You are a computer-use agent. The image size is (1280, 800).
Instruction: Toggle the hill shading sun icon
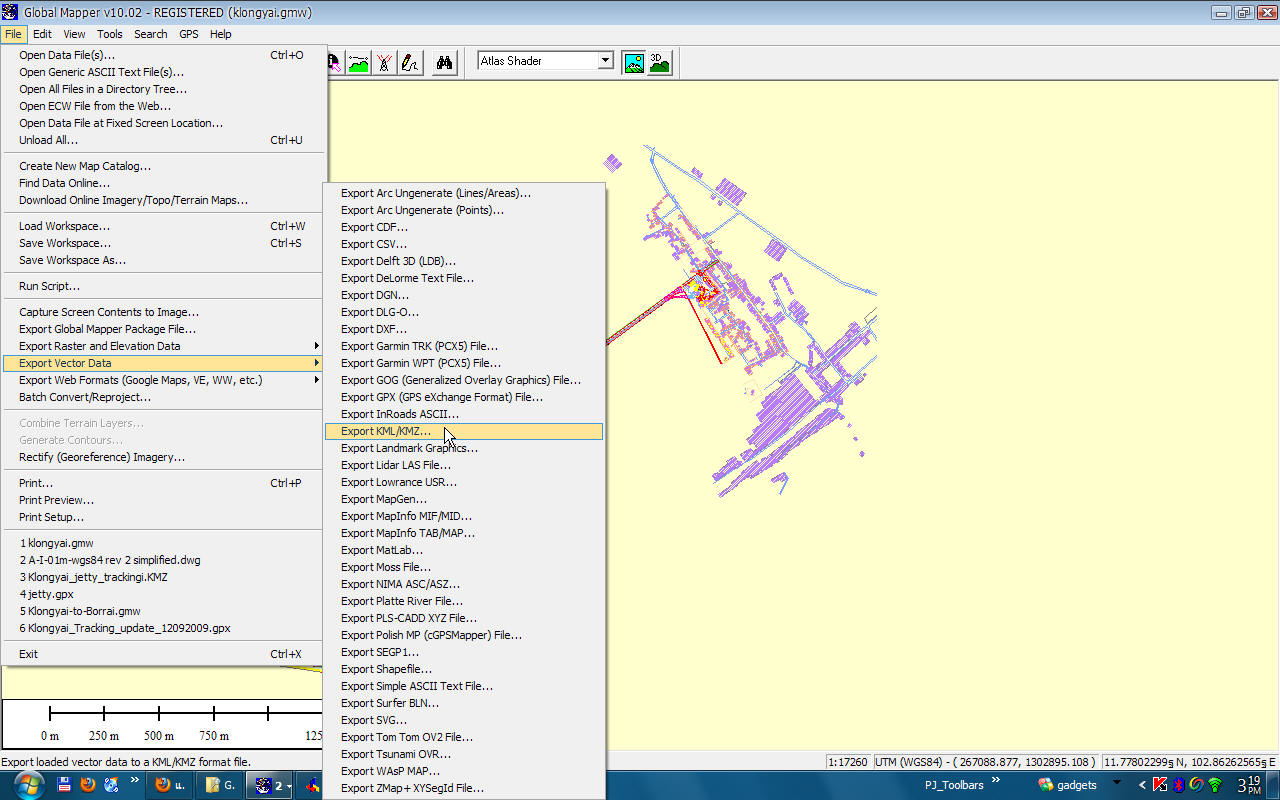pyautogui.click(x=634, y=62)
